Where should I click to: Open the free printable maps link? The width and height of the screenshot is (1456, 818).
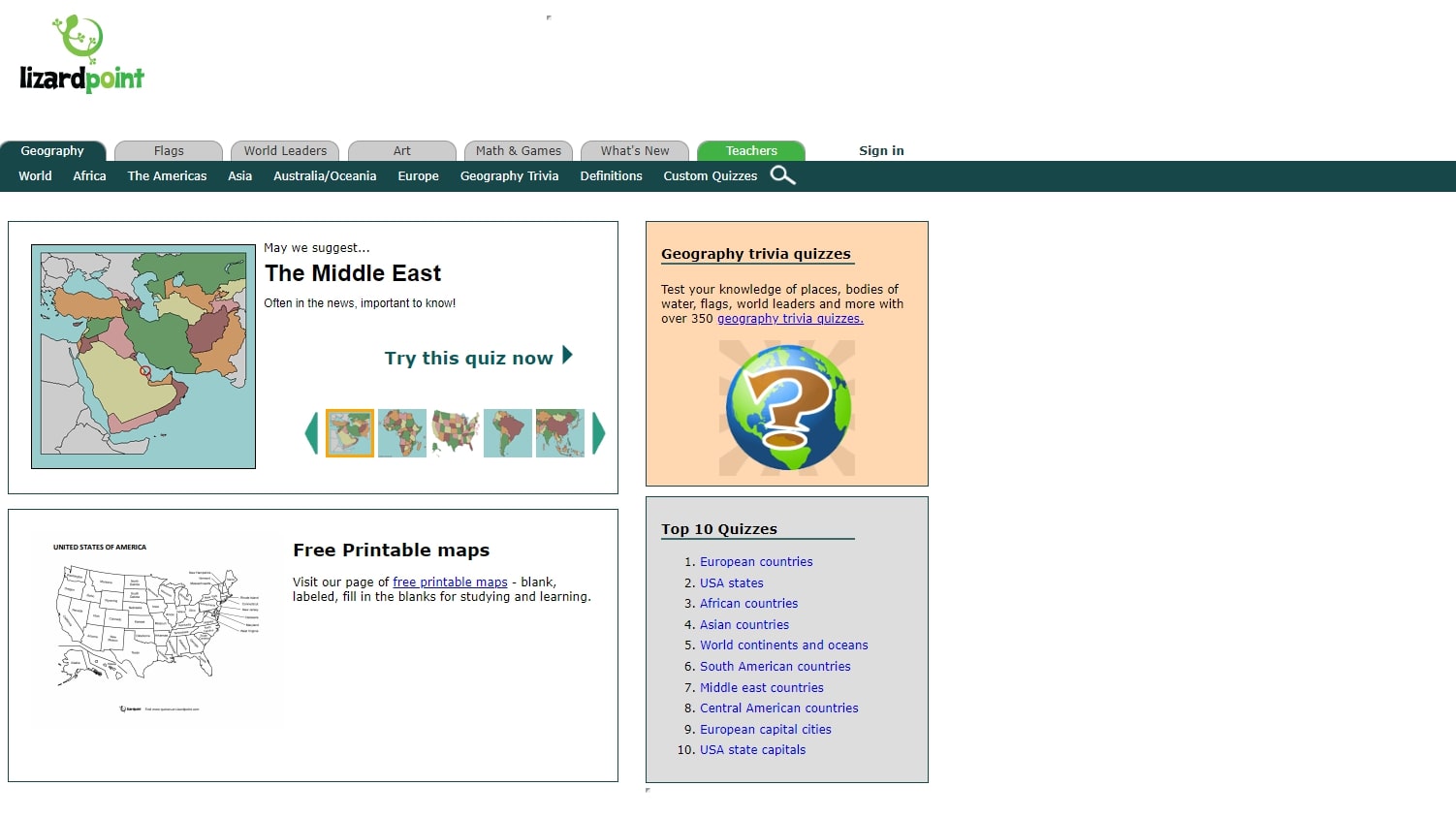pos(450,582)
